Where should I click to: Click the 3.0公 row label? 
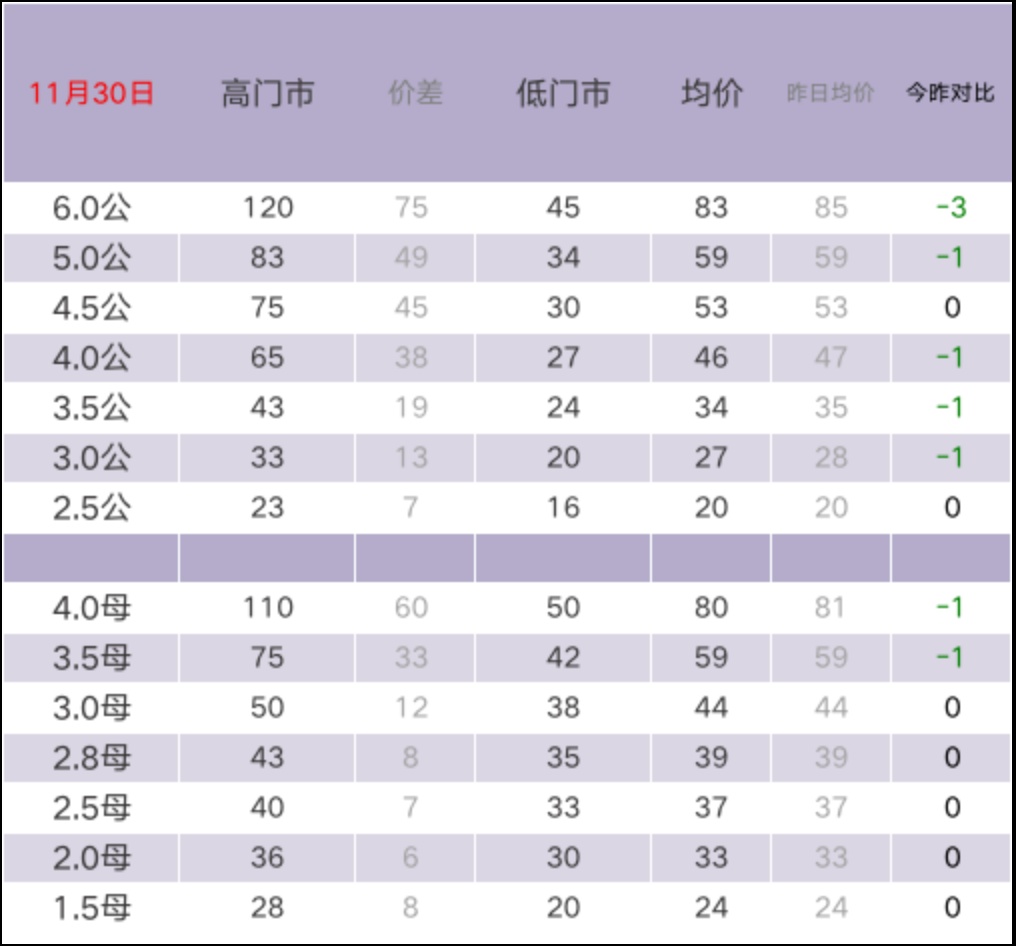pyautogui.click(x=91, y=458)
